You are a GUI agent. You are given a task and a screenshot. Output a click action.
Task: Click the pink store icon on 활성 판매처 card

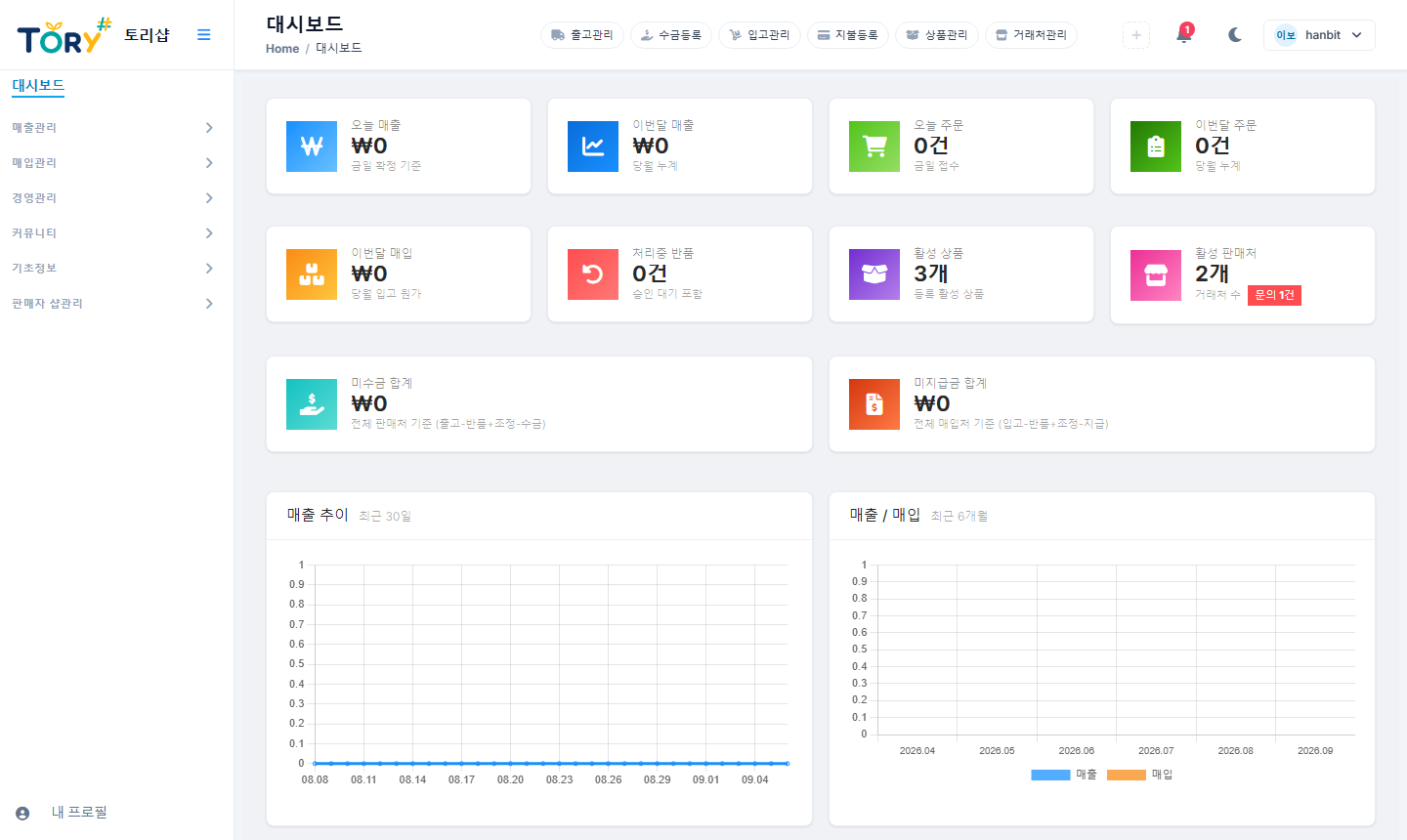point(1156,274)
